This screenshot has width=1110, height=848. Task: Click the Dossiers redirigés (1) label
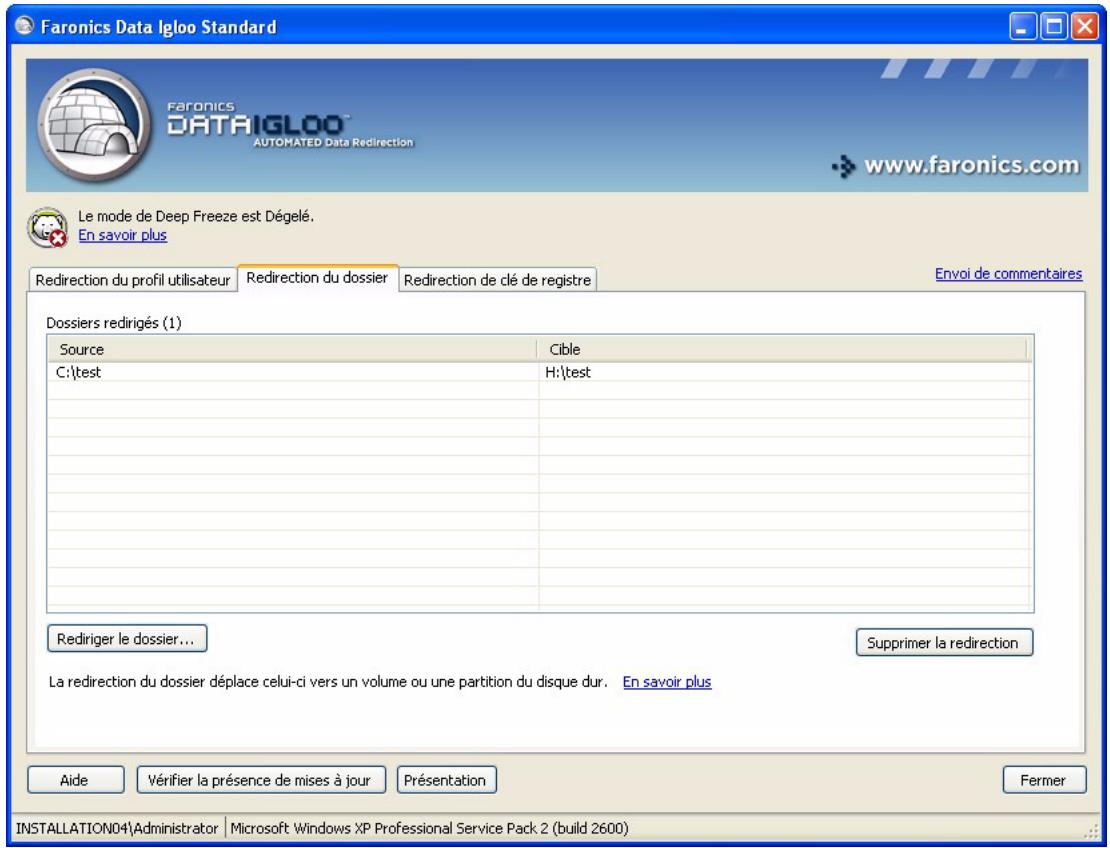point(114,323)
